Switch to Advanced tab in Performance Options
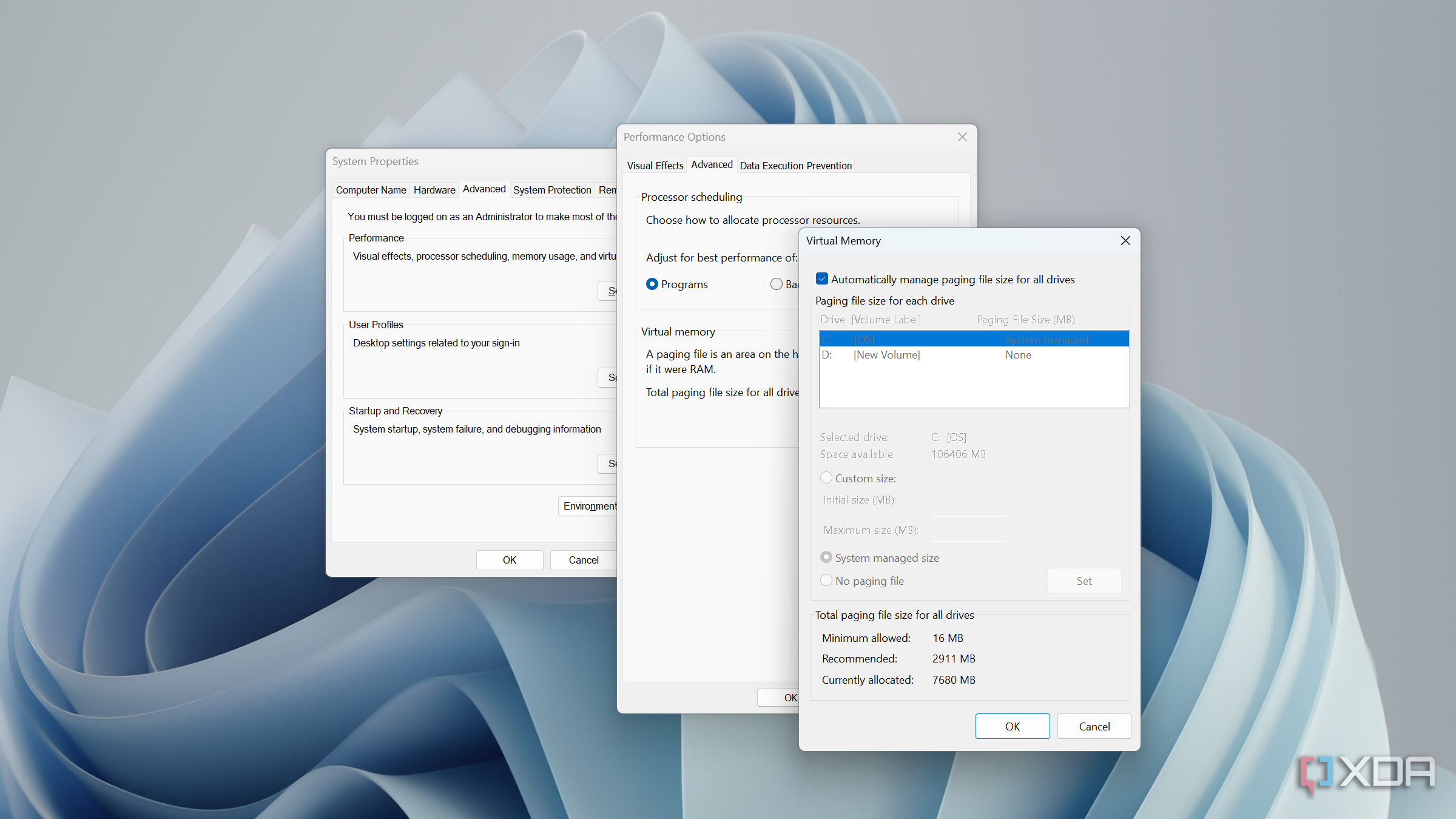Viewport: 1456px width, 819px height. pos(712,164)
